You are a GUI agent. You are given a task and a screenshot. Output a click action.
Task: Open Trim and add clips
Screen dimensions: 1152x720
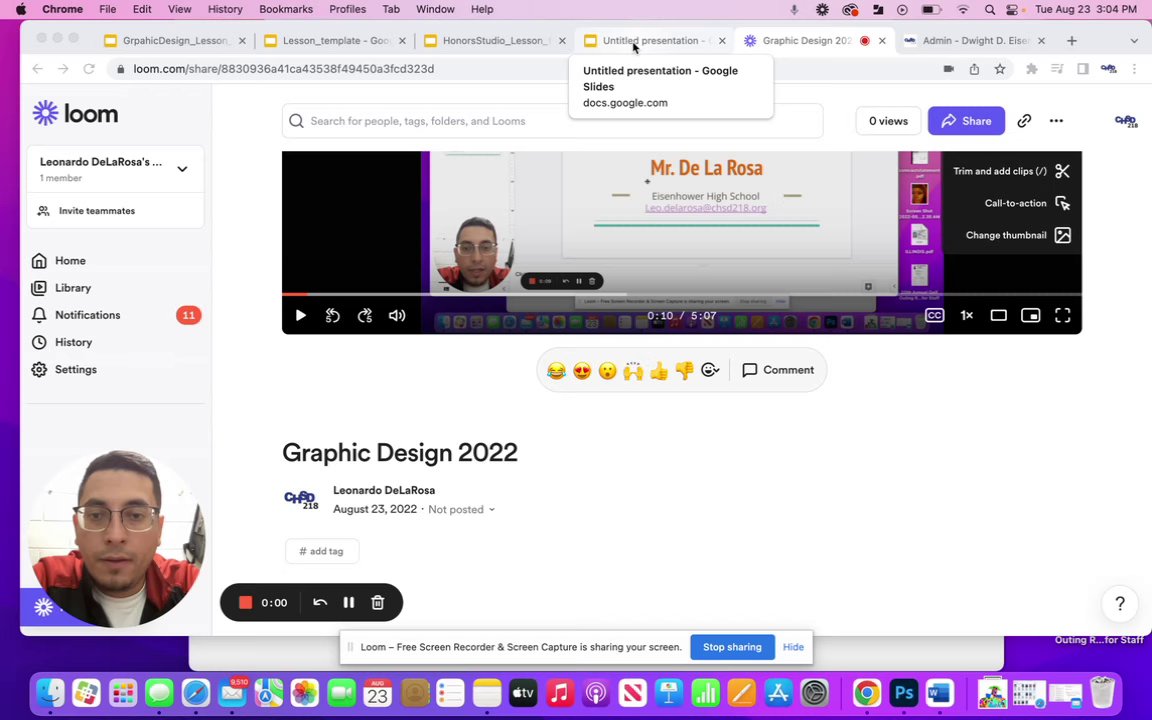(1011, 171)
